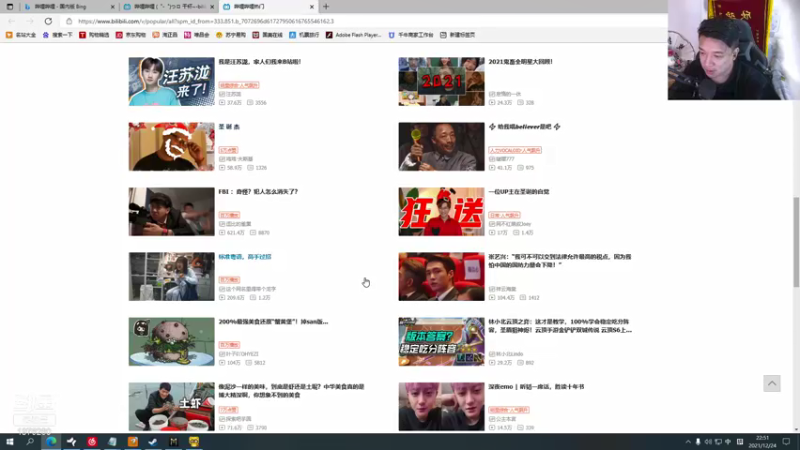Open the 200% 蟹黄堡 video title
This screenshot has height=450, width=800.
(x=273, y=322)
